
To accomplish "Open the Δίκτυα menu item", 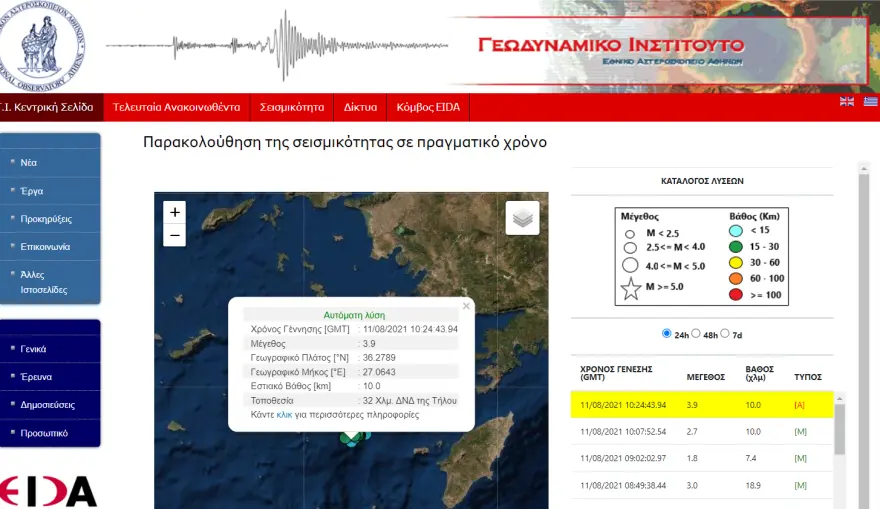I will tap(360, 107).
